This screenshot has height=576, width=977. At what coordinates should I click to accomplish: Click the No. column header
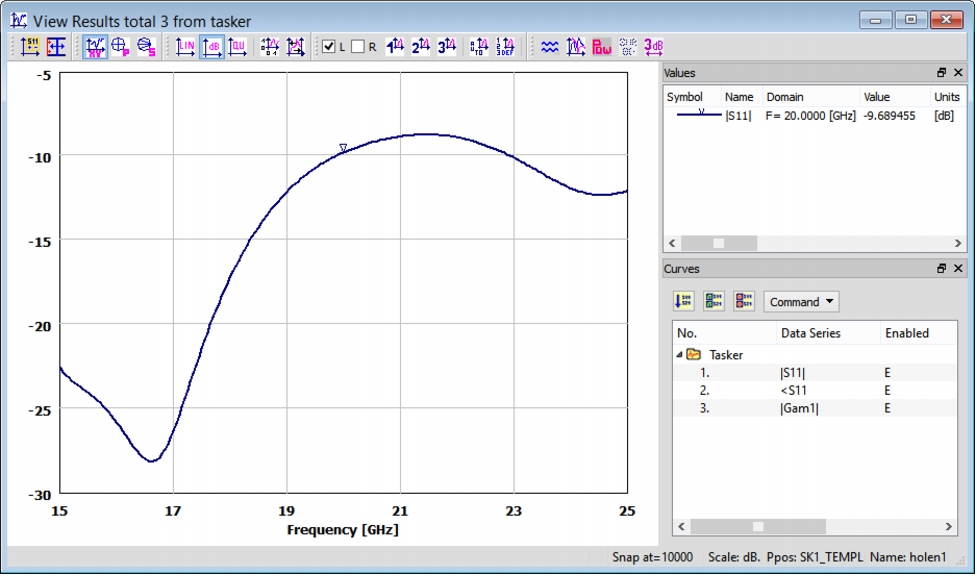pyautogui.click(x=725, y=334)
